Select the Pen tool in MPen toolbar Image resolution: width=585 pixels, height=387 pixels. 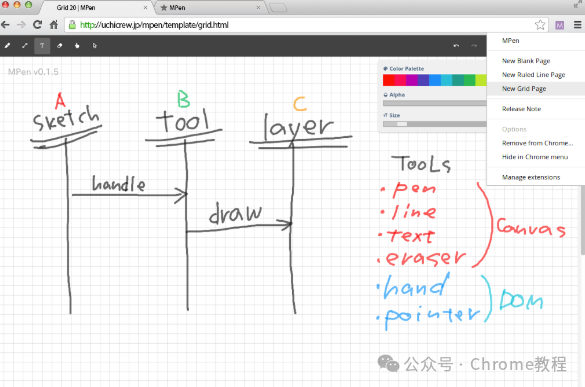pyautogui.click(x=7, y=46)
